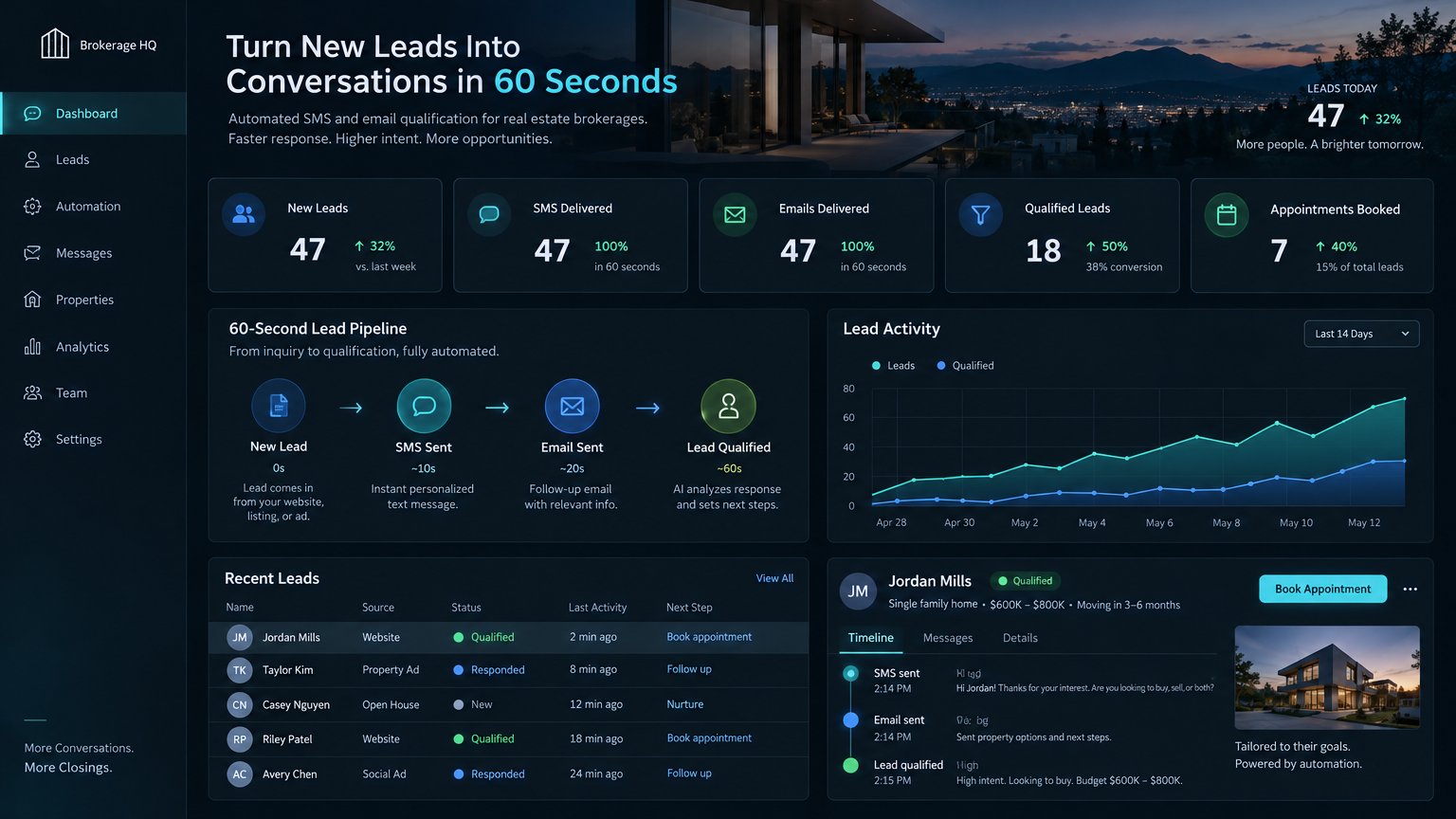Click Follow up link for Avery Chen
1456x819 pixels.
(x=689, y=773)
